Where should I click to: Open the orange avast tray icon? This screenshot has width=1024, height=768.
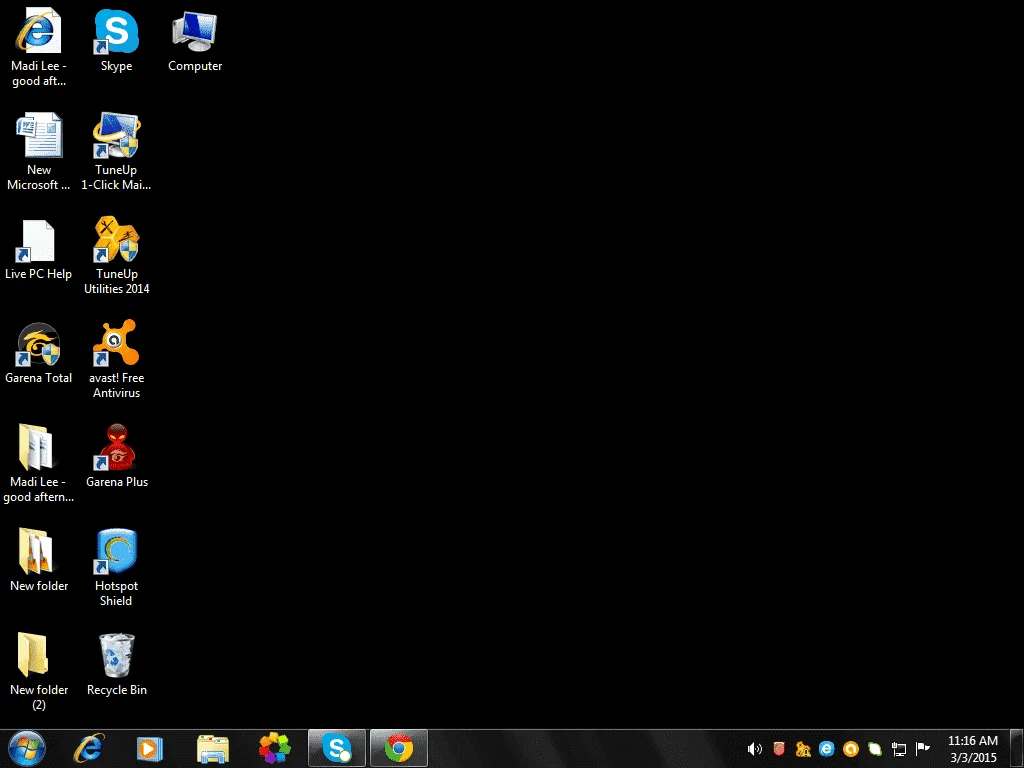pos(850,749)
